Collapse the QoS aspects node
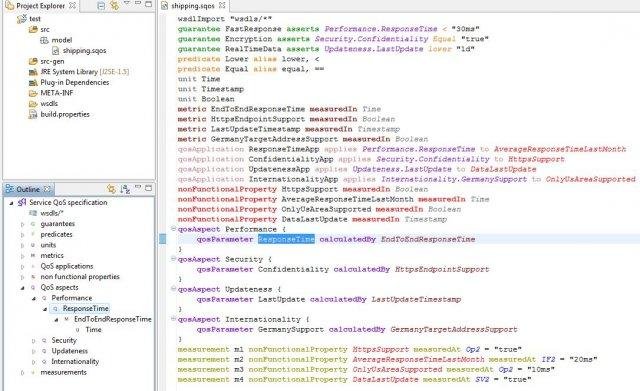 click(22, 288)
